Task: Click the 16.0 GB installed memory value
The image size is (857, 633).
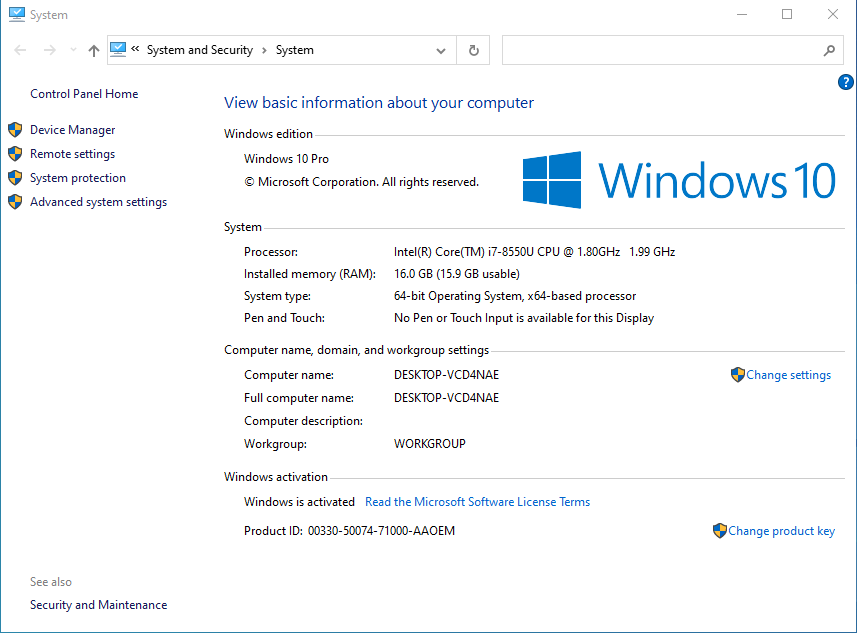Action: pos(456,274)
